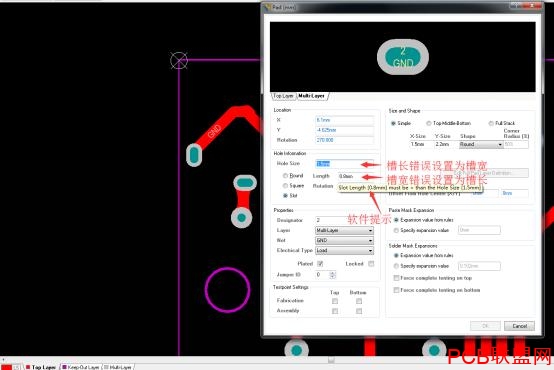This screenshot has height=370, width=554.
Task: Open the pad Shape dropdown showing Round
Action: coord(481,145)
